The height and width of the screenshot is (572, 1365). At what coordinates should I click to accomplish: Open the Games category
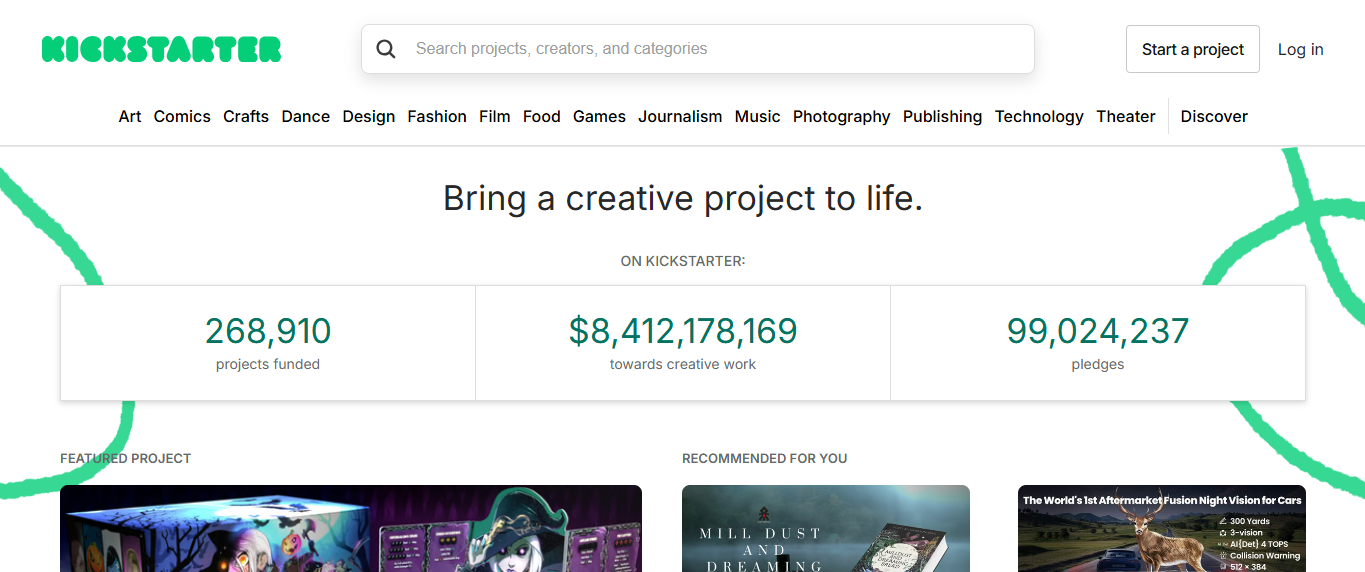point(599,116)
